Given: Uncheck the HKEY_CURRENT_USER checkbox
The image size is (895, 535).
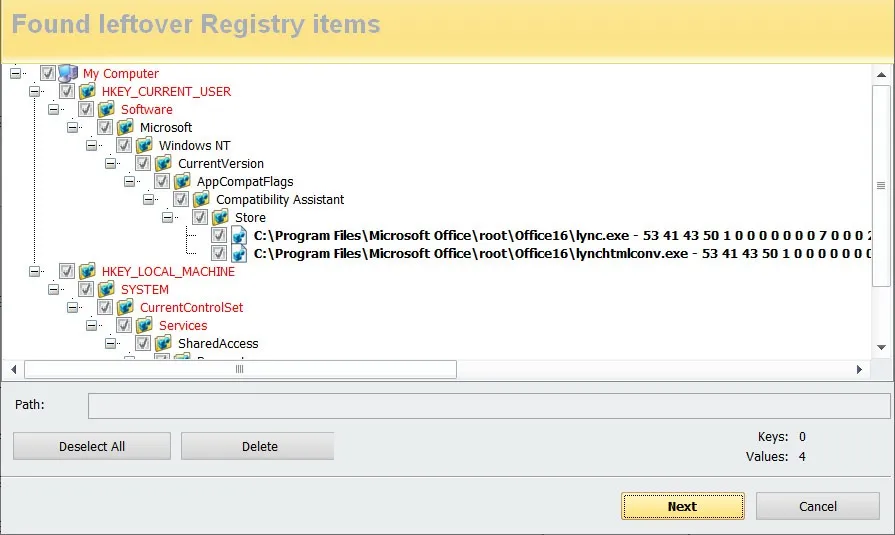Looking at the screenshot, I should (67, 91).
